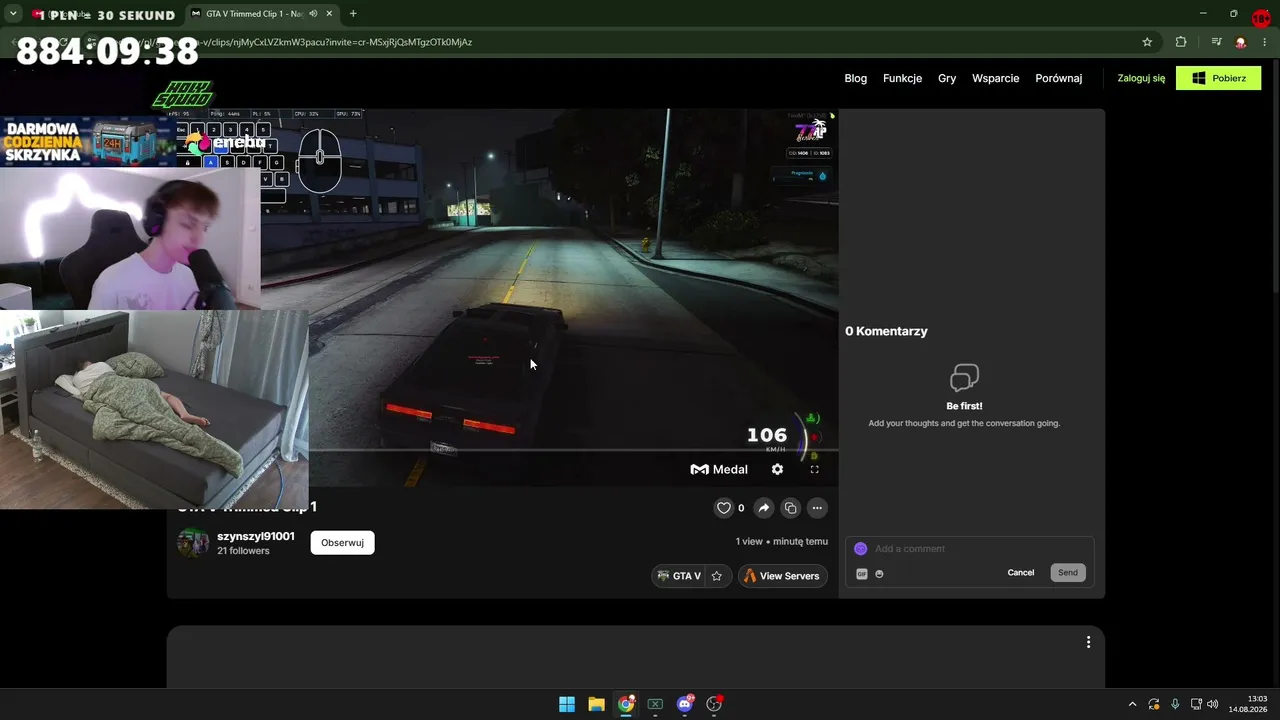Send the comment
This screenshot has height=720, width=1280.
coord(1068,573)
